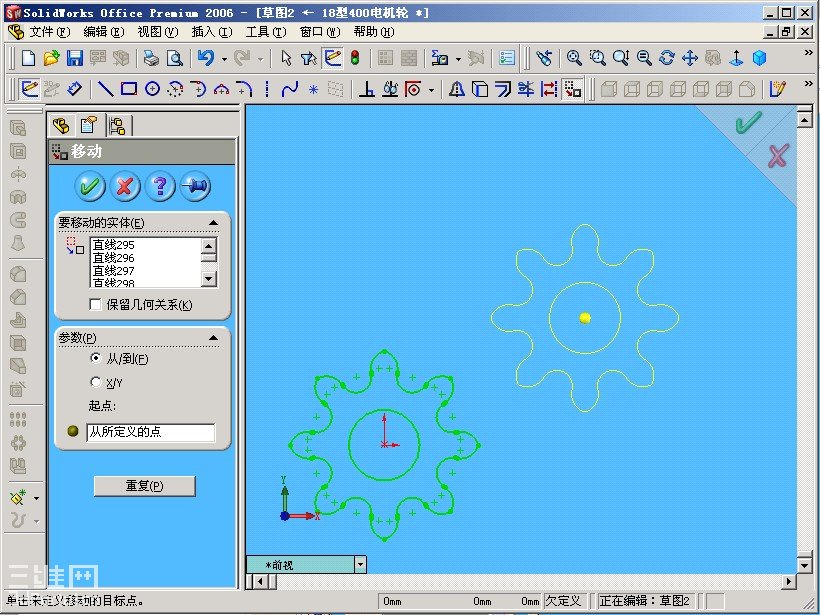Click the Help question mark button
Screen dimensions: 820x615
pyautogui.click(x=160, y=186)
